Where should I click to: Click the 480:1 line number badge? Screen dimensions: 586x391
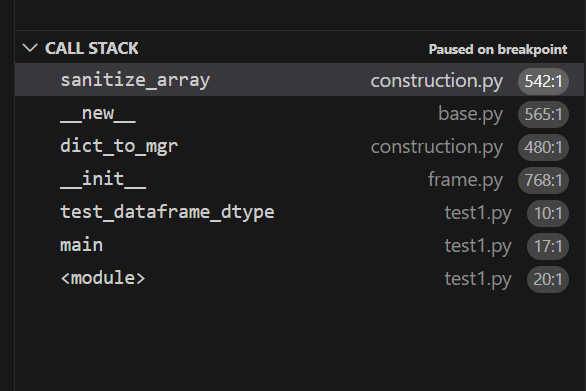pyautogui.click(x=543, y=147)
